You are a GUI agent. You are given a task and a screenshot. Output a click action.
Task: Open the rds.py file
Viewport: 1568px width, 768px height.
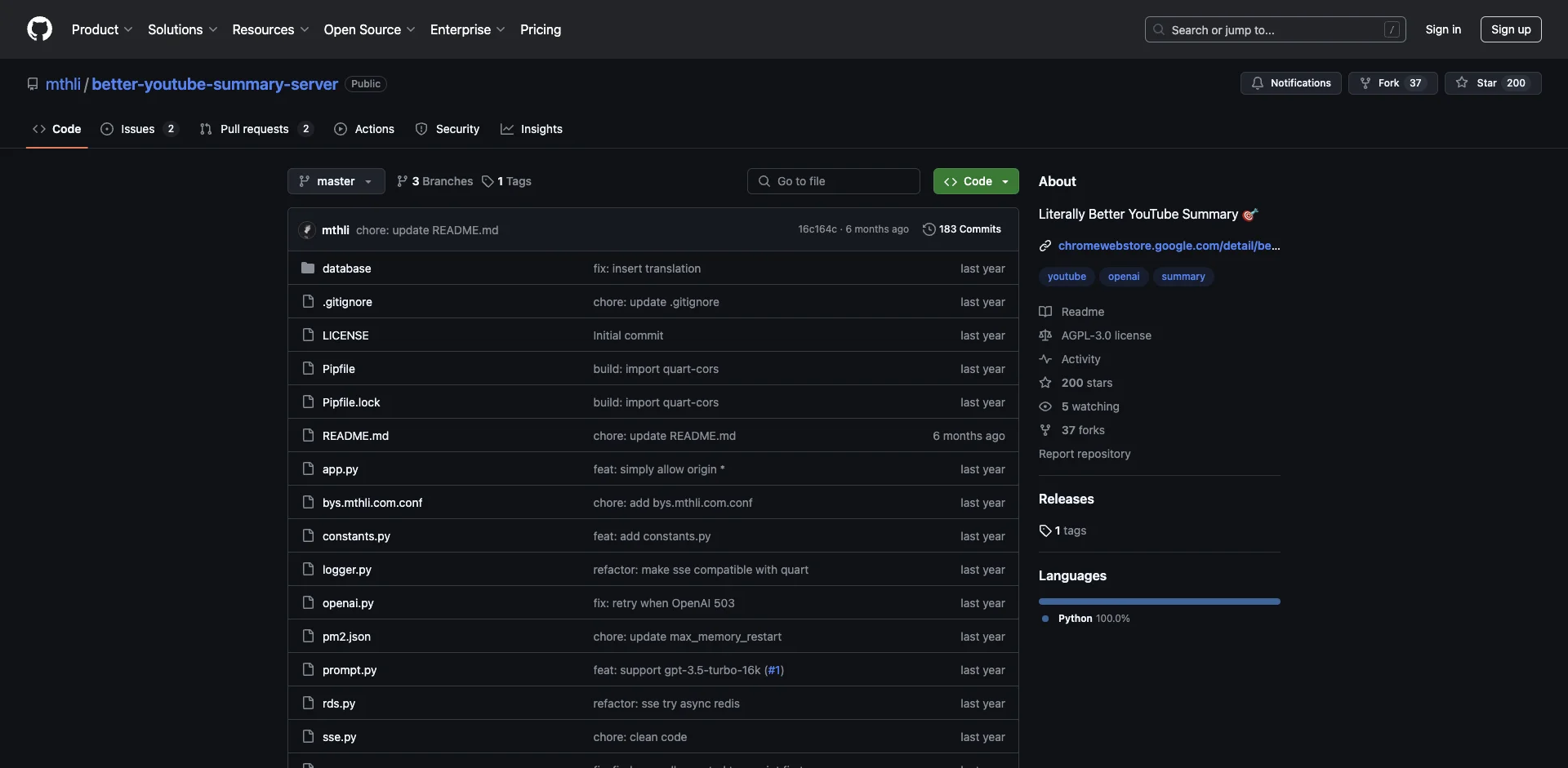pyautogui.click(x=339, y=704)
